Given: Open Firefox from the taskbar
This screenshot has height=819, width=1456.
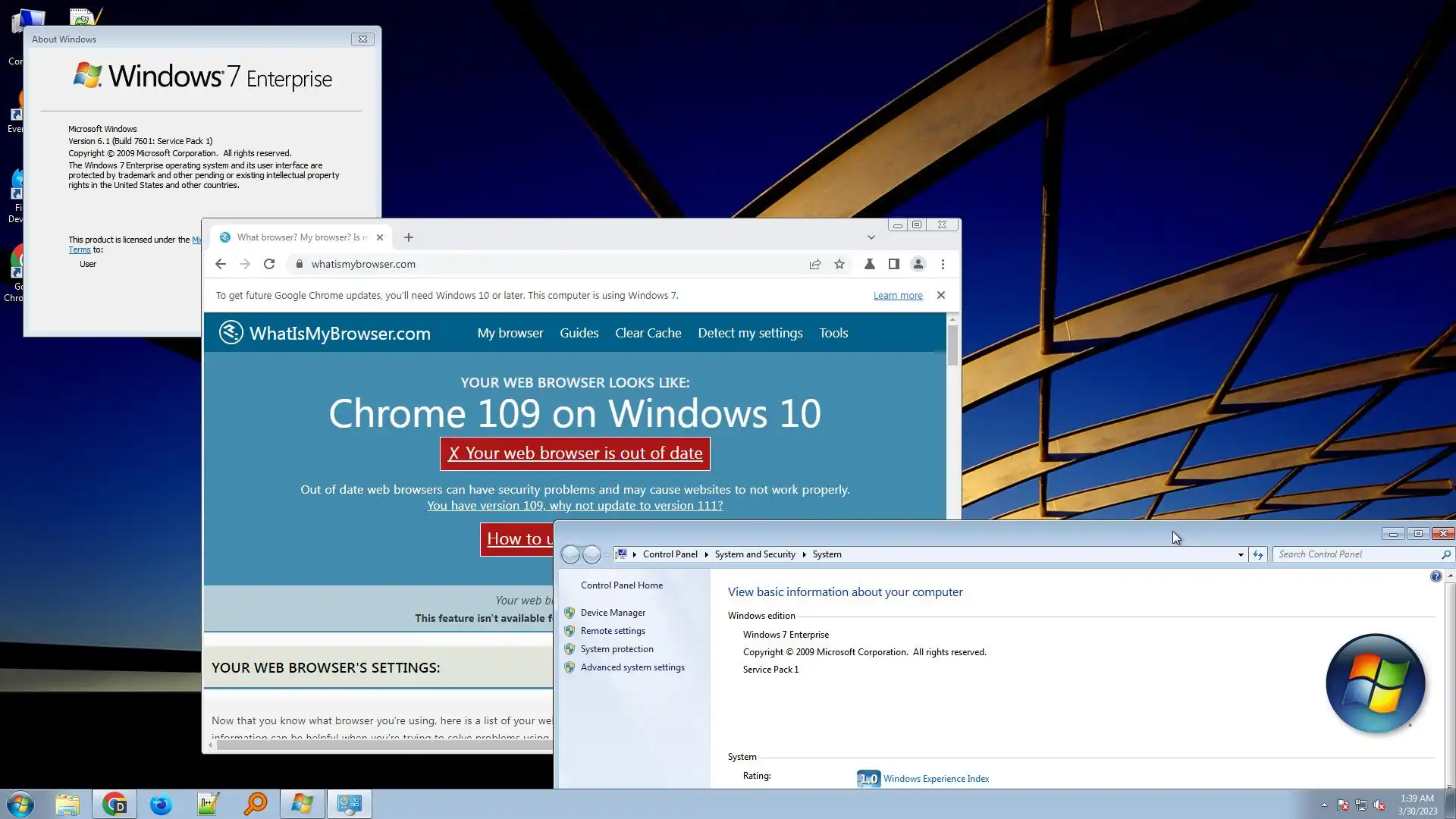Looking at the screenshot, I should (x=161, y=804).
